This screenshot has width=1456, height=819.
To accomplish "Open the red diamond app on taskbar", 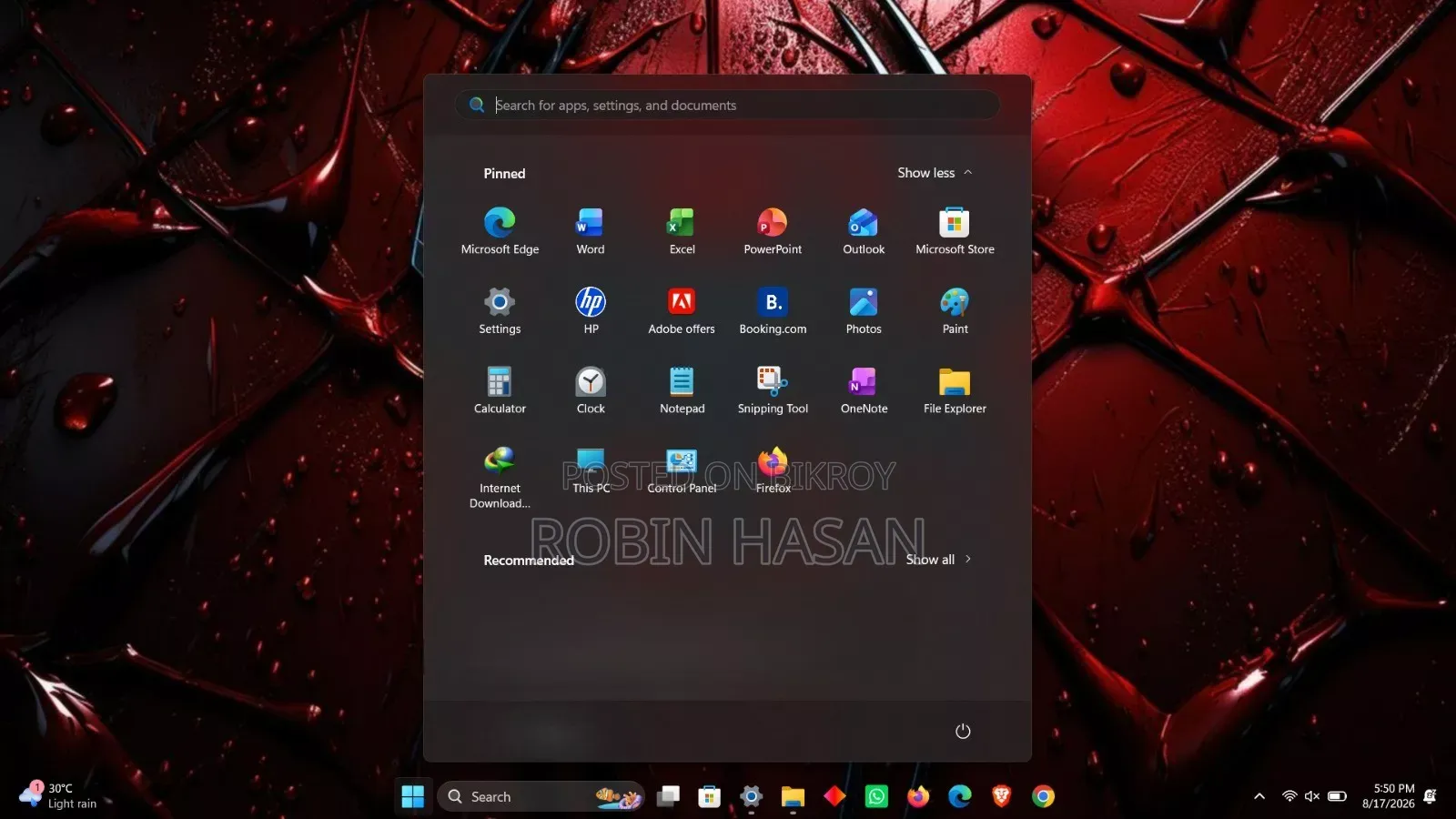I will pyautogui.click(x=834, y=797).
